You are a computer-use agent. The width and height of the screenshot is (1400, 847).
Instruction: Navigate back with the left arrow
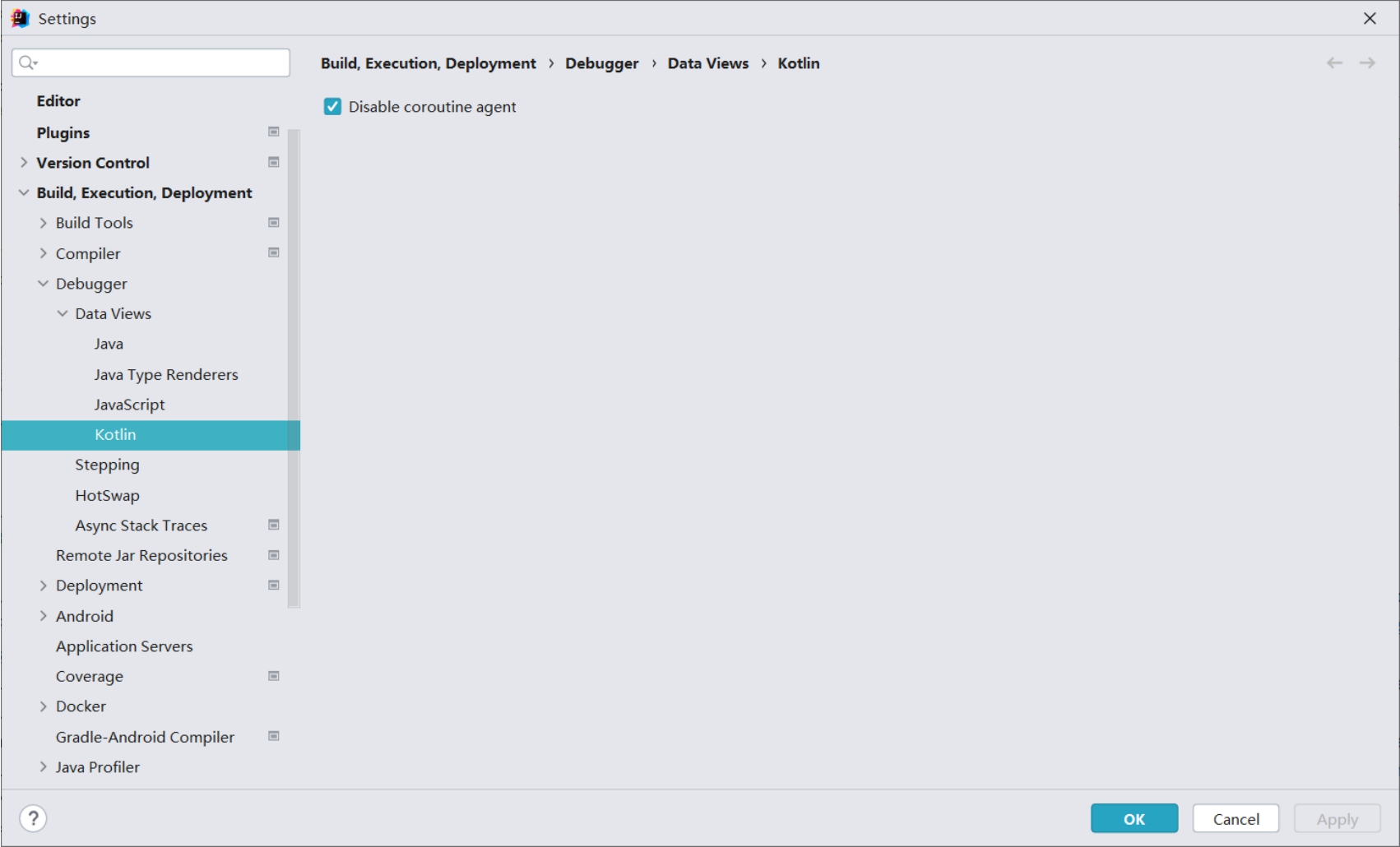click(1334, 63)
